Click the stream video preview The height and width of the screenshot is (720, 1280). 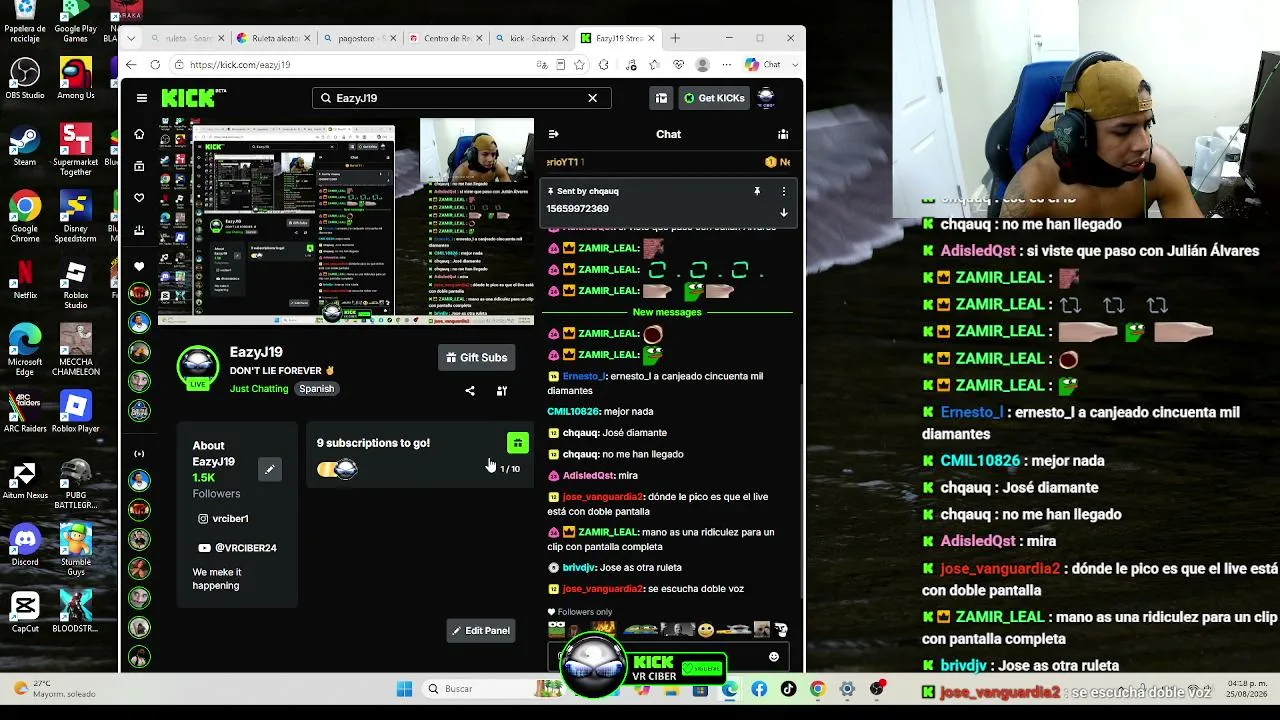(346, 221)
